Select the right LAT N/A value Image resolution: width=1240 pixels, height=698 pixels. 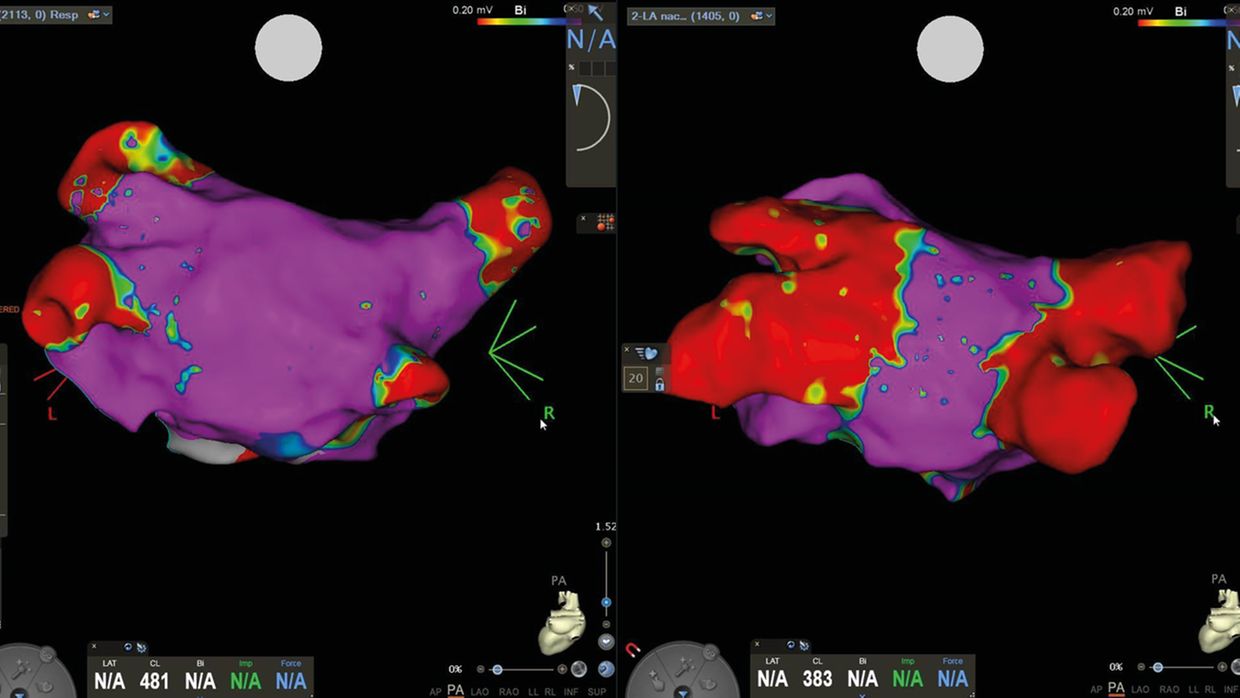(x=771, y=679)
